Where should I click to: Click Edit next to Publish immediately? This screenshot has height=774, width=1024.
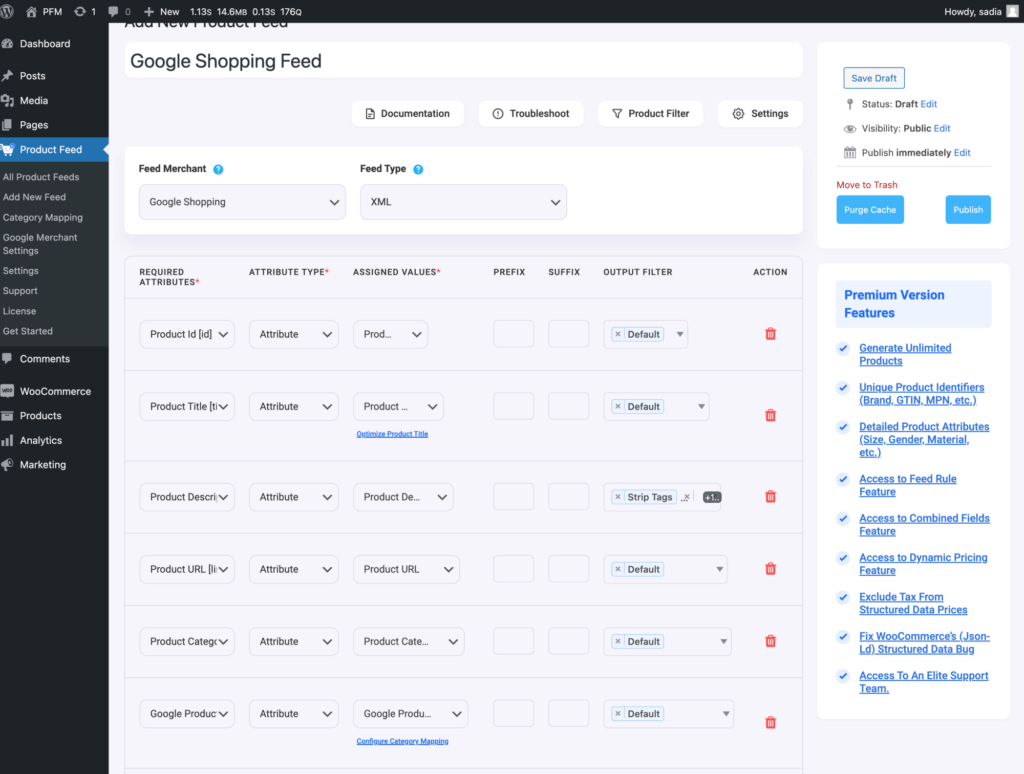pos(962,153)
